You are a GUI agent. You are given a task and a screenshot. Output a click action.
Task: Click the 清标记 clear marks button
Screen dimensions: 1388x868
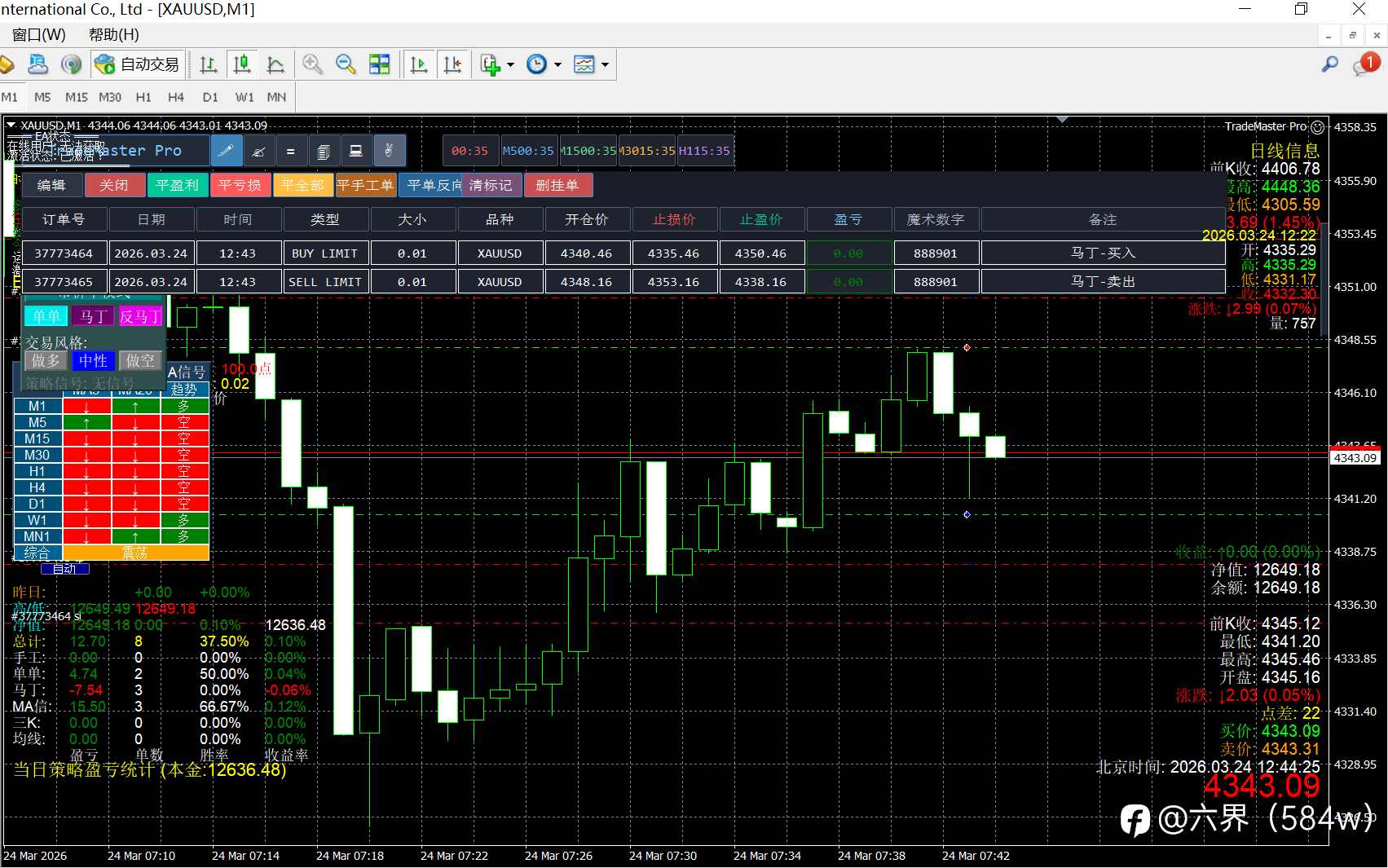[x=491, y=185]
